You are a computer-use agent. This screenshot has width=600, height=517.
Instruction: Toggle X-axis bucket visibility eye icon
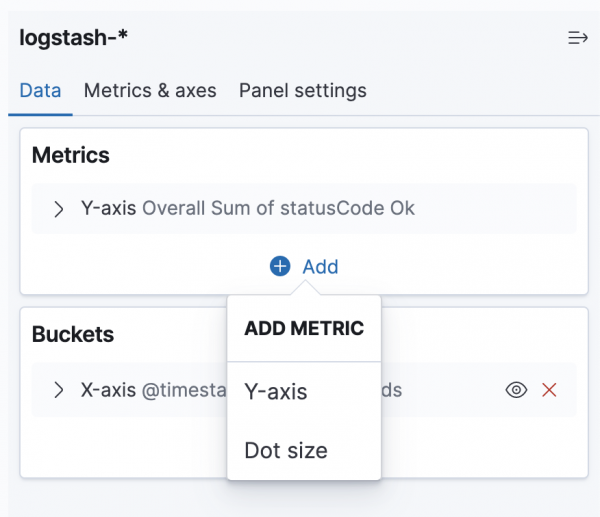516,390
